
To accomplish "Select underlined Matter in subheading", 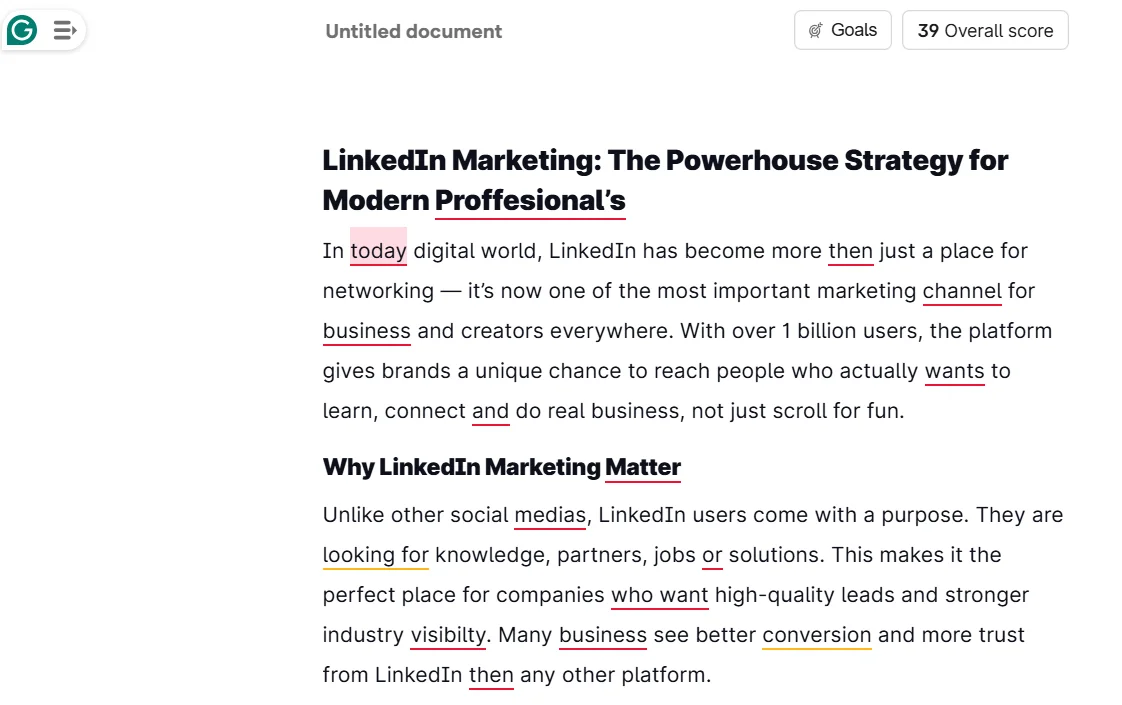I will point(642,467).
